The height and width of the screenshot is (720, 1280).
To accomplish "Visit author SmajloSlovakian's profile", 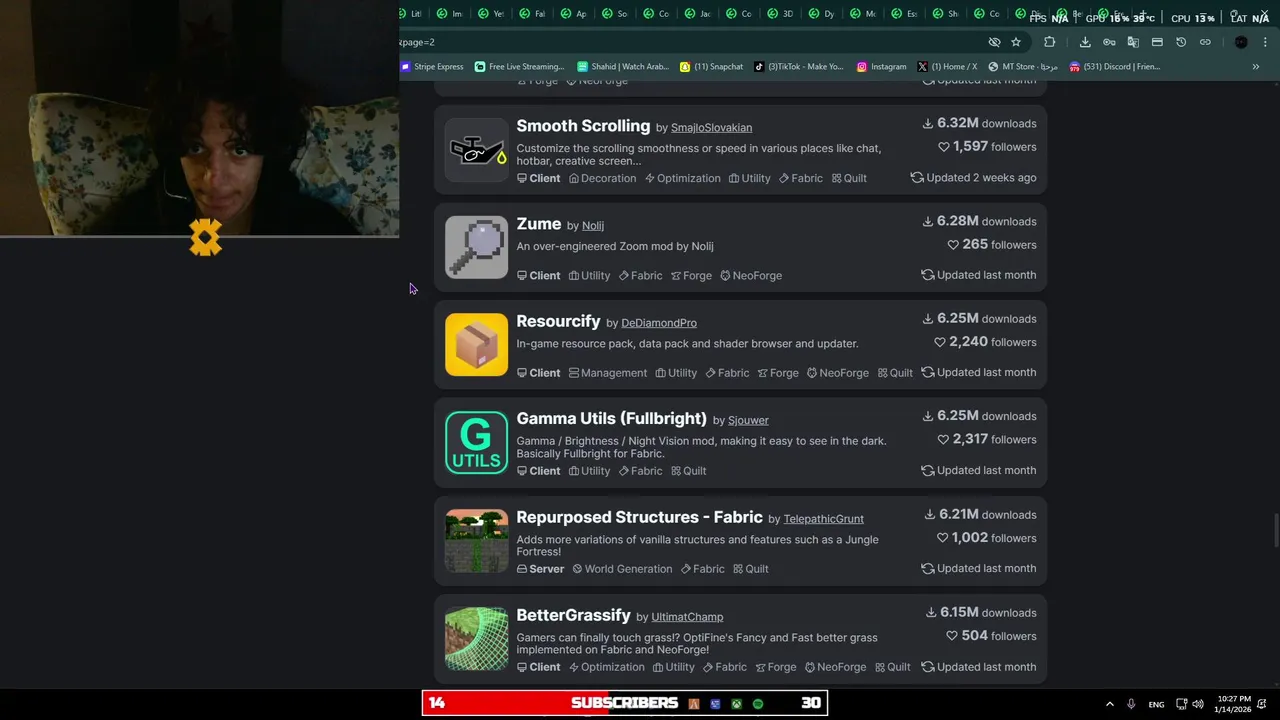I will (x=711, y=128).
